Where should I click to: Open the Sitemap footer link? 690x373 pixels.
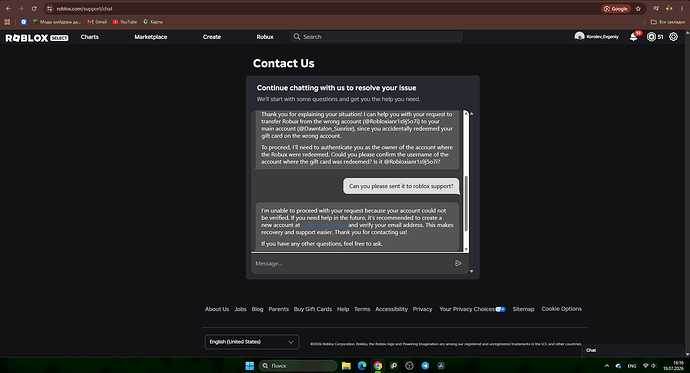pyautogui.click(x=523, y=309)
